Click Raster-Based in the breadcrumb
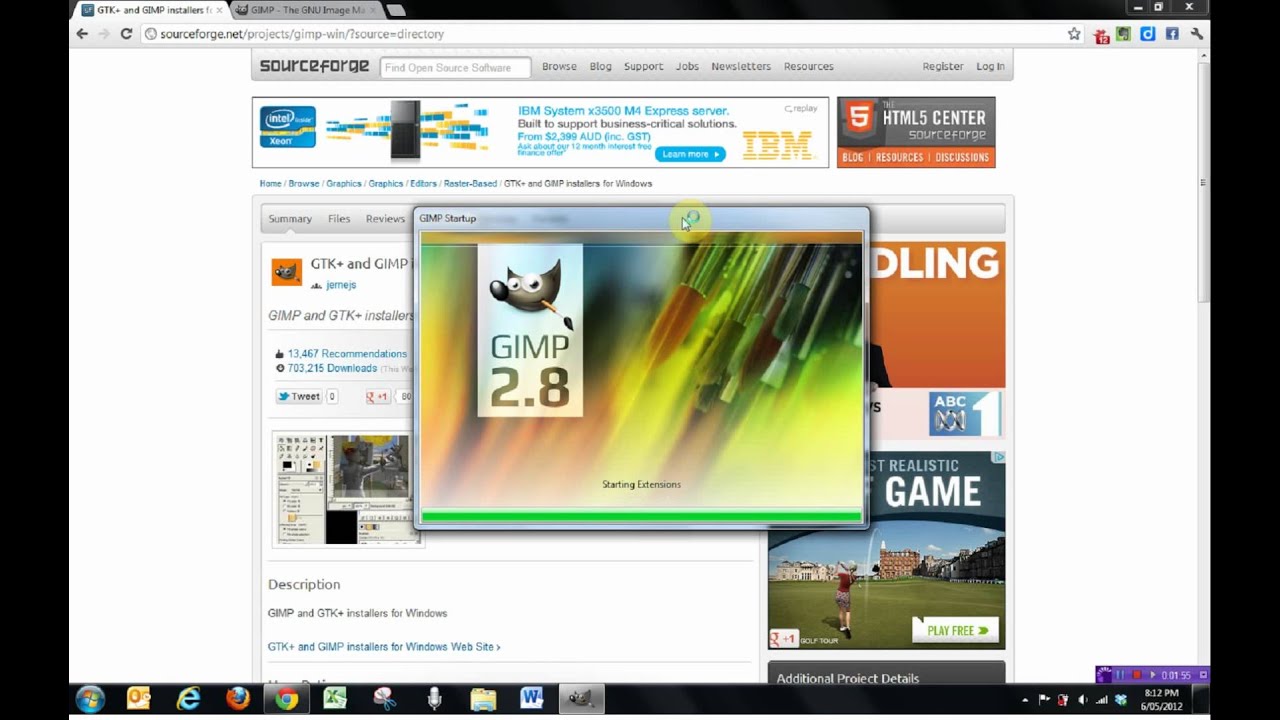The image size is (1280, 720). (x=470, y=184)
